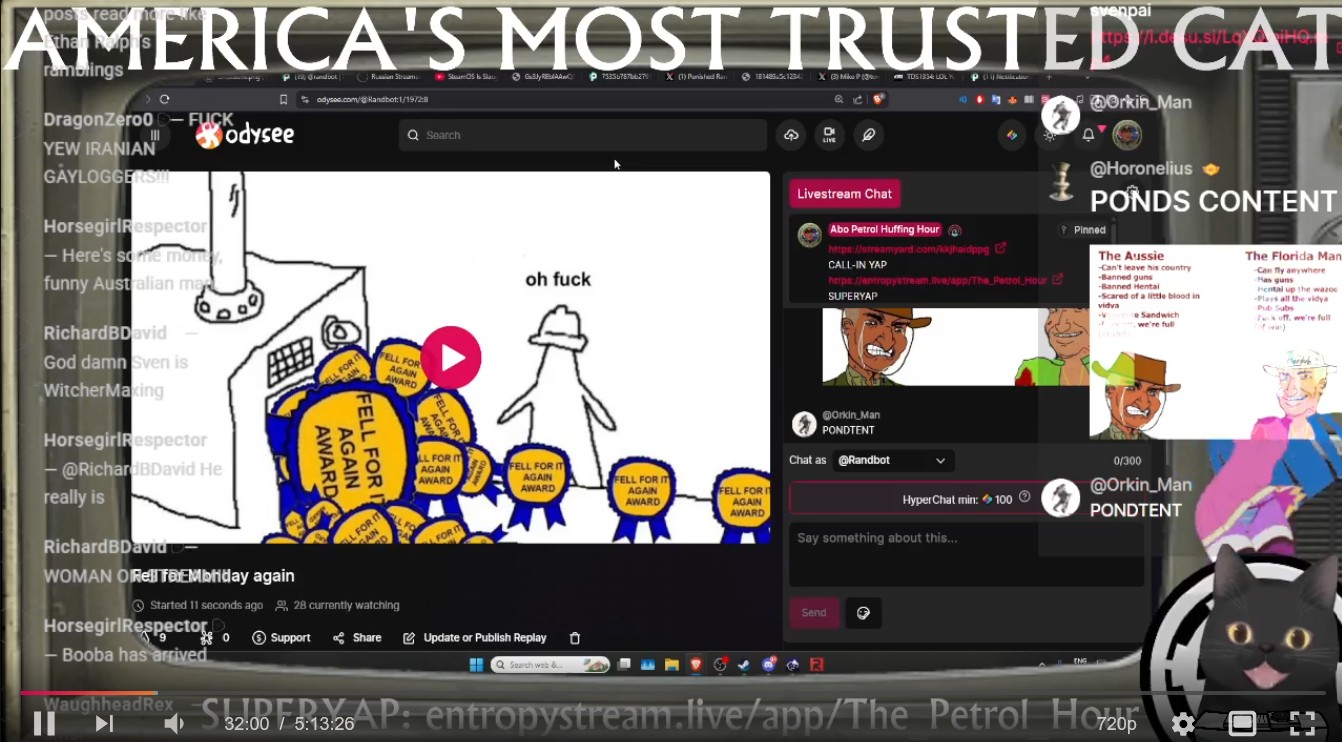Switch the player to theater mode
The image size is (1342, 742).
pyautogui.click(x=1242, y=723)
